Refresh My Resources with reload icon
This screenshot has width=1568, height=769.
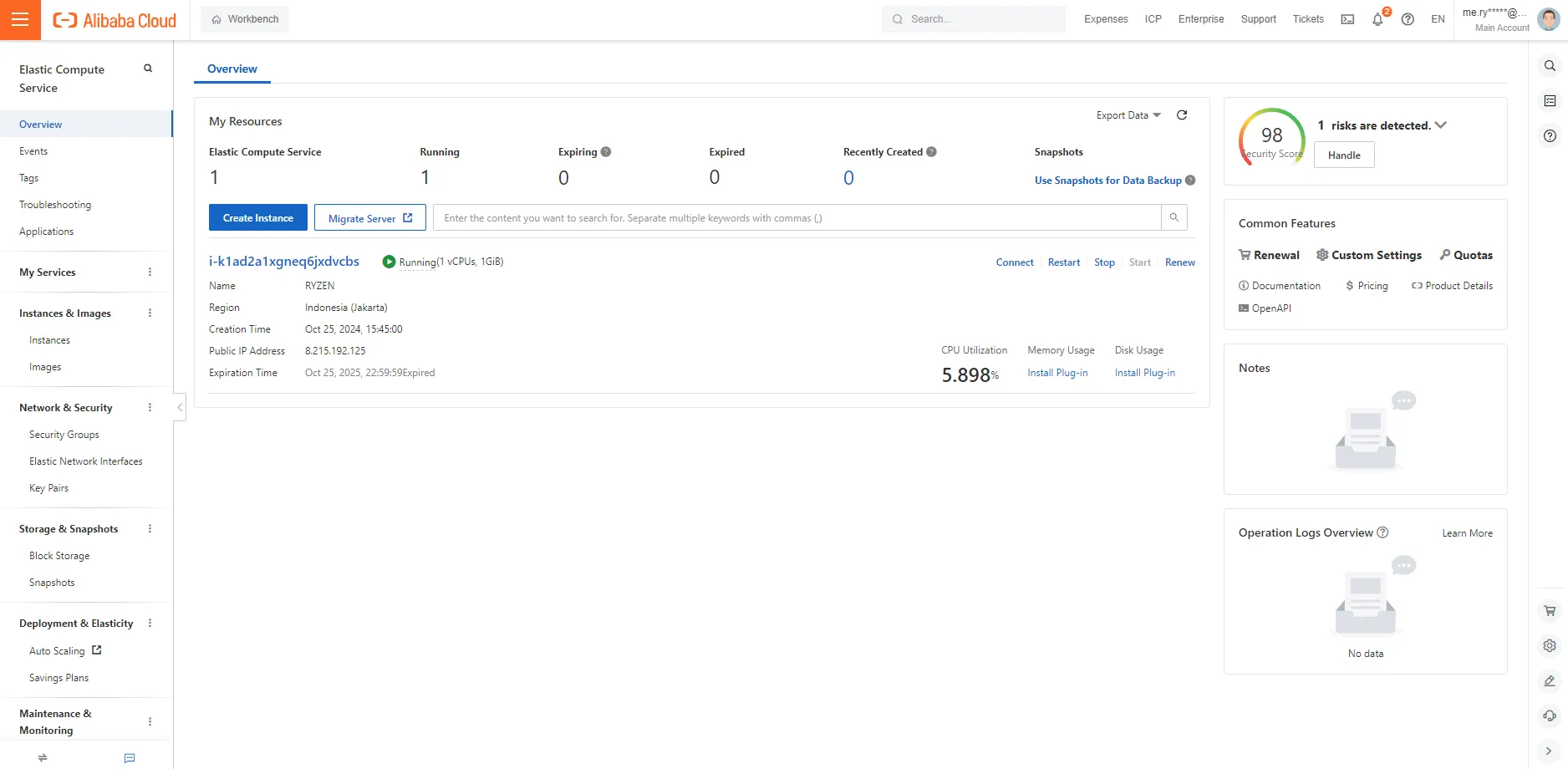click(1182, 115)
